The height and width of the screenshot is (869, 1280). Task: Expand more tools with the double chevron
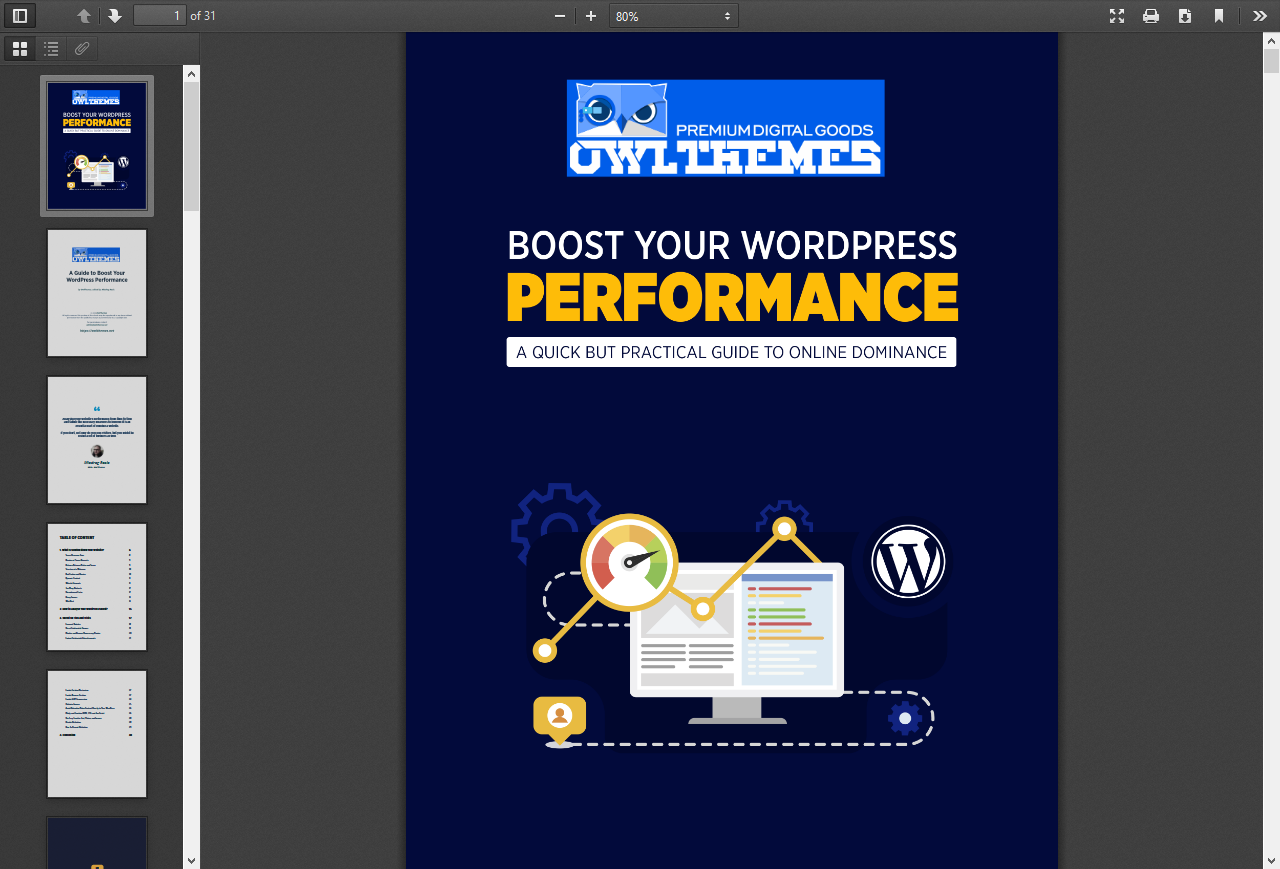click(1260, 15)
